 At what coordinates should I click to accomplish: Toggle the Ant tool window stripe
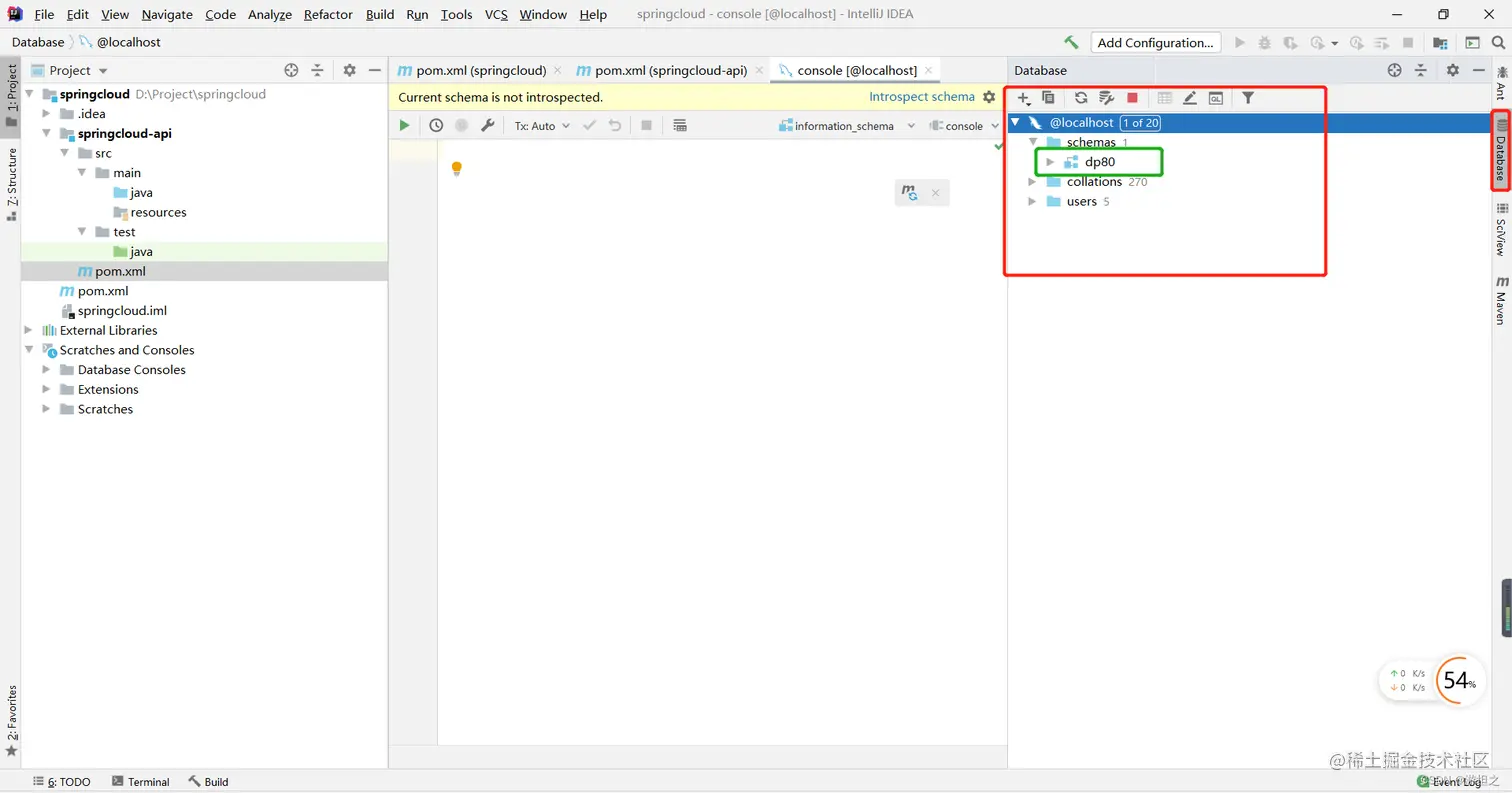click(x=1501, y=83)
